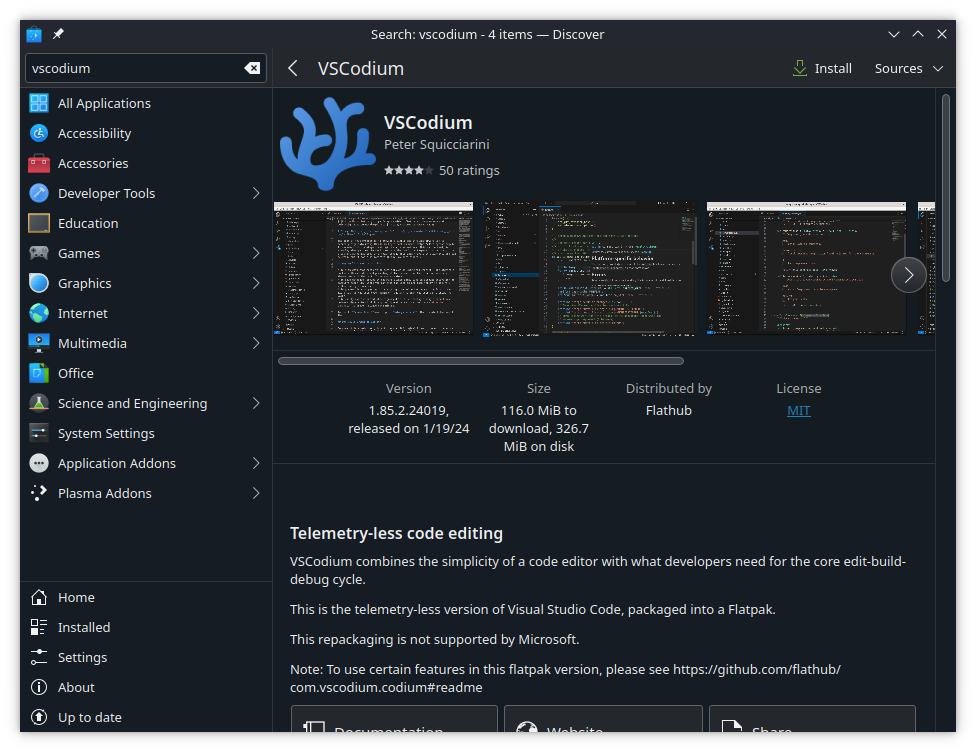Viewport: 976px width, 752px height.
Task: Click the Developer Tools icon
Action: 39,193
